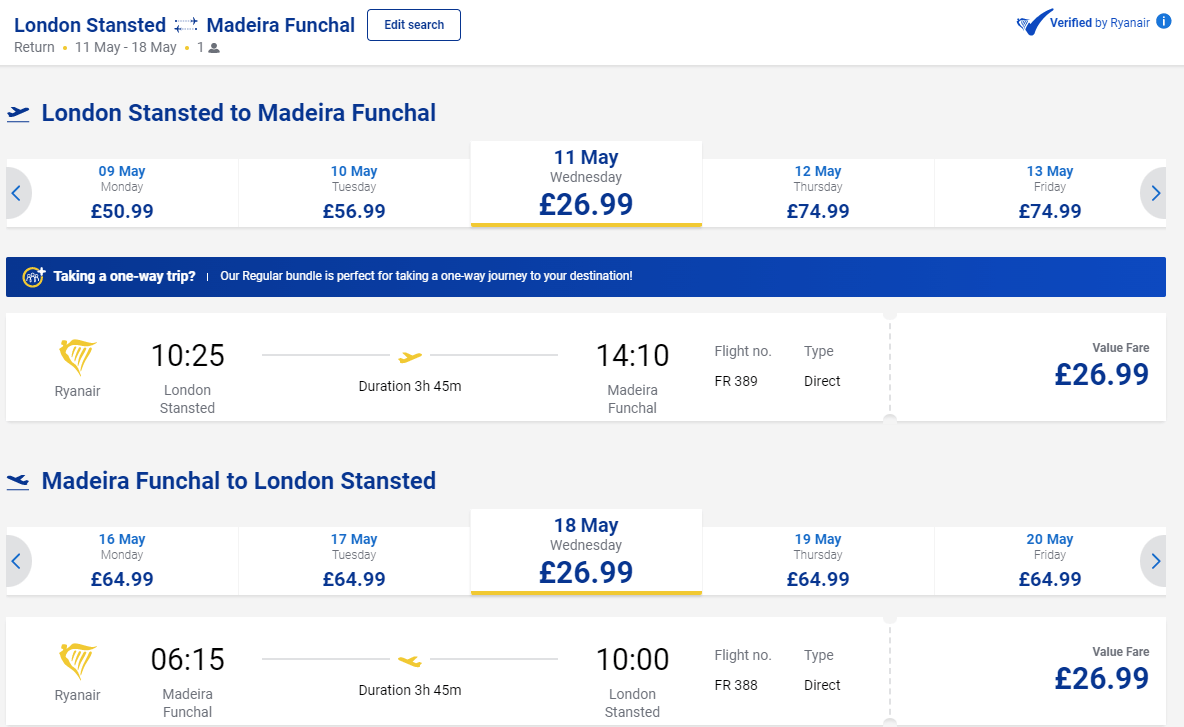
Task: Click the info icon beside Verified by Ryanair
Action: (1163, 21)
